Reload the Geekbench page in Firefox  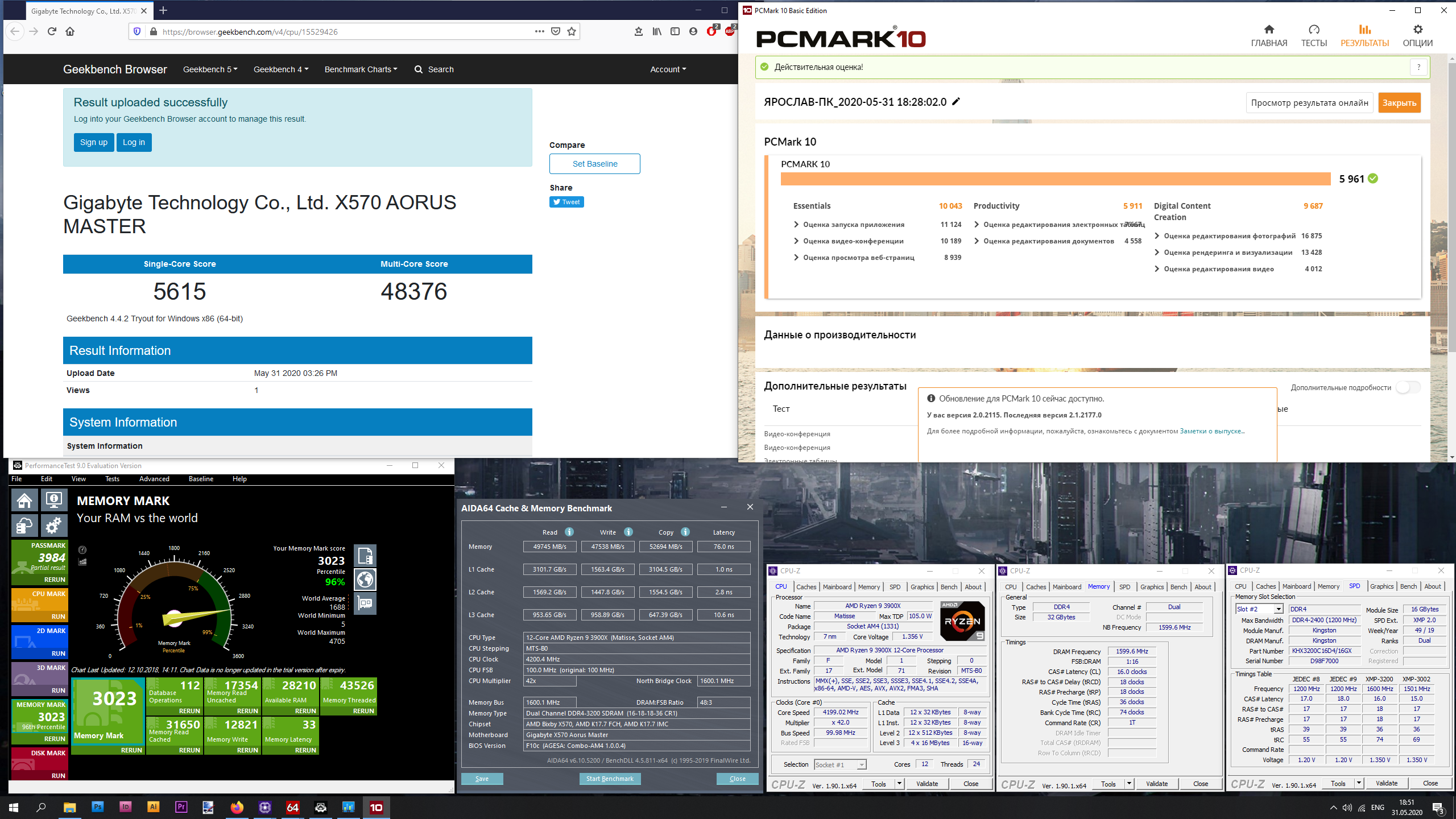pos(52,31)
